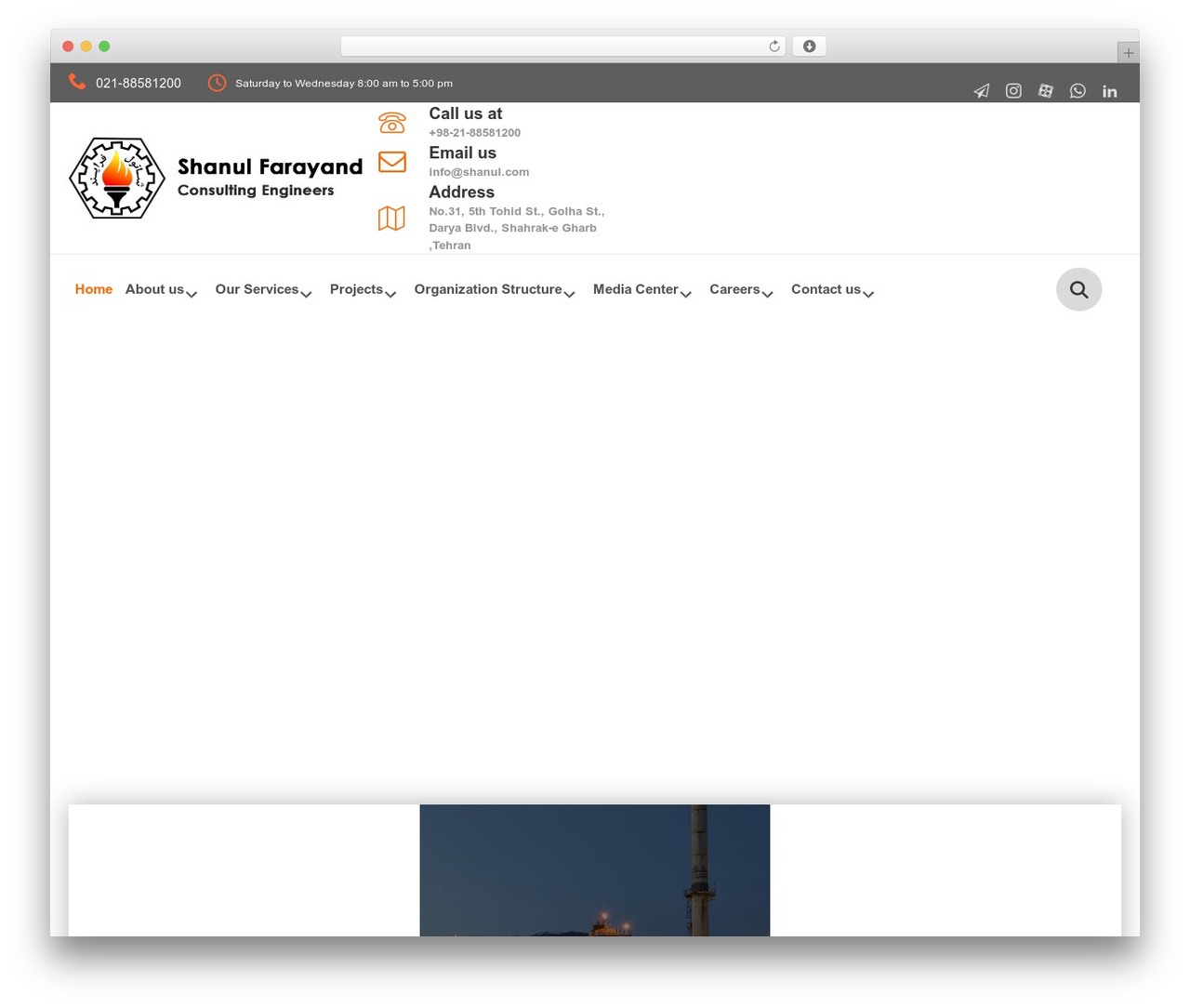Open the site search magnifier button
Screen dimensions: 1190x1008
click(x=1079, y=289)
